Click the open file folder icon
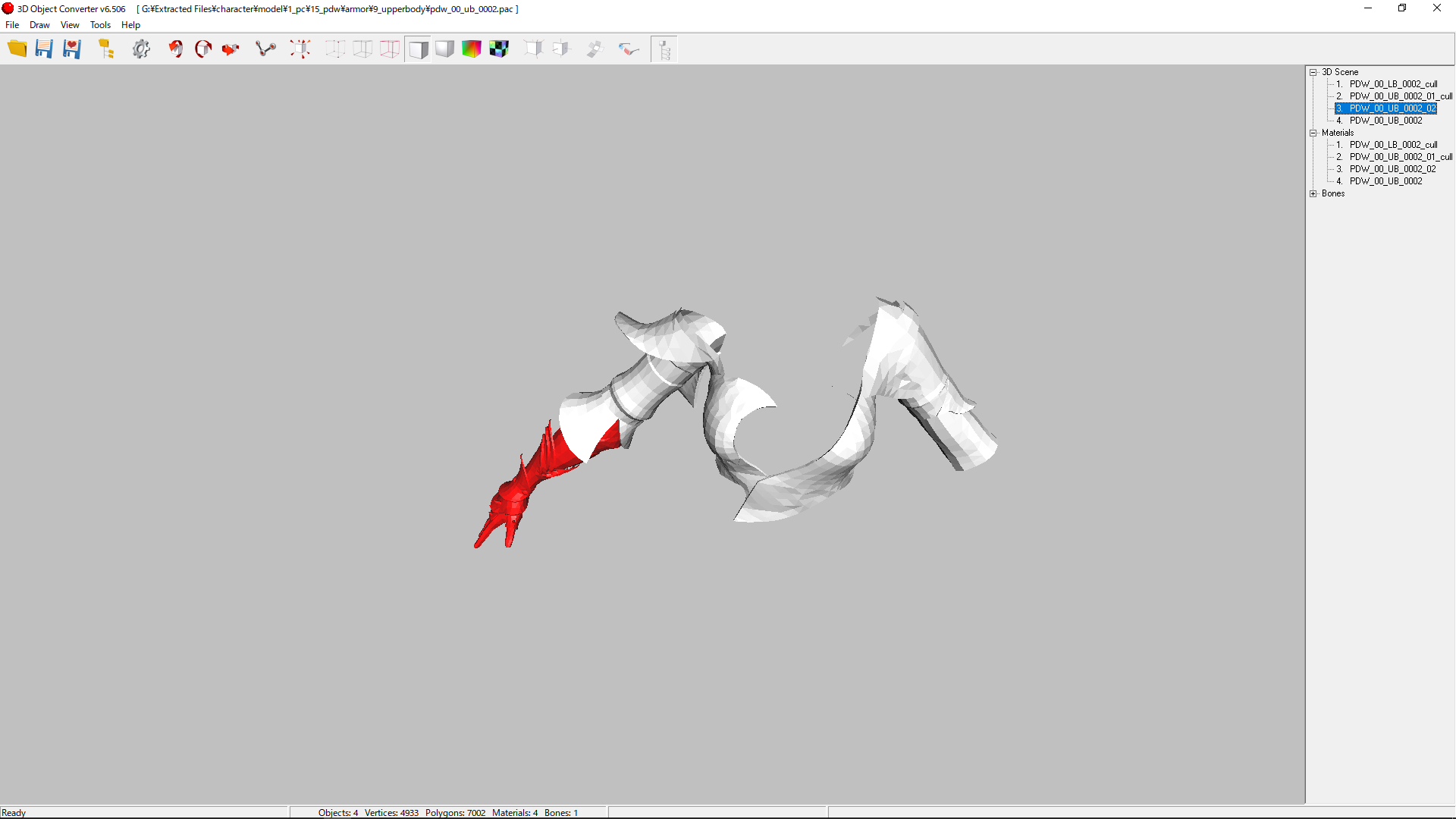The image size is (1456, 819). [x=17, y=49]
